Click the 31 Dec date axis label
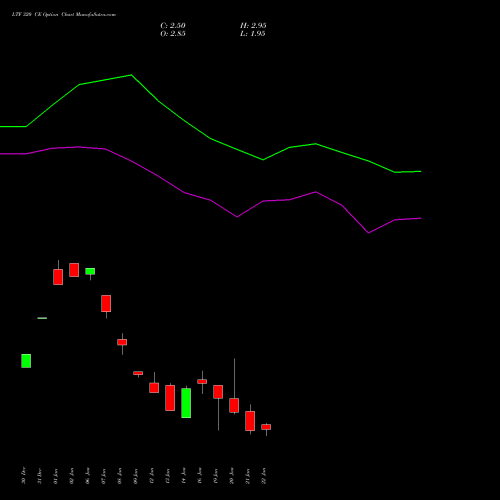This screenshot has height=500, width=500. tap(39, 476)
